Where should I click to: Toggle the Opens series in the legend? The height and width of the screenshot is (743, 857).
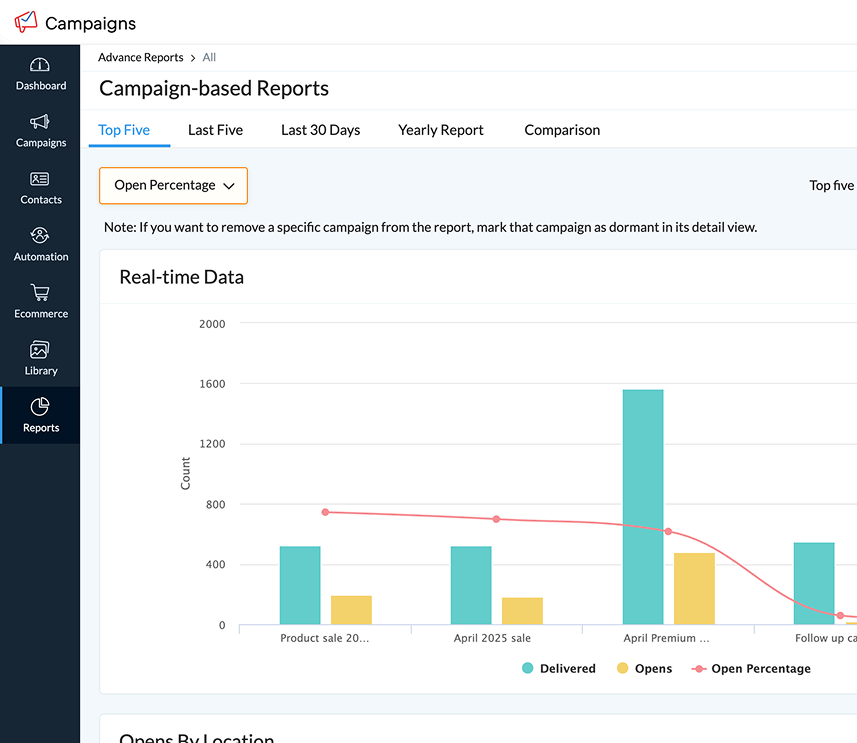pyautogui.click(x=644, y=668)
